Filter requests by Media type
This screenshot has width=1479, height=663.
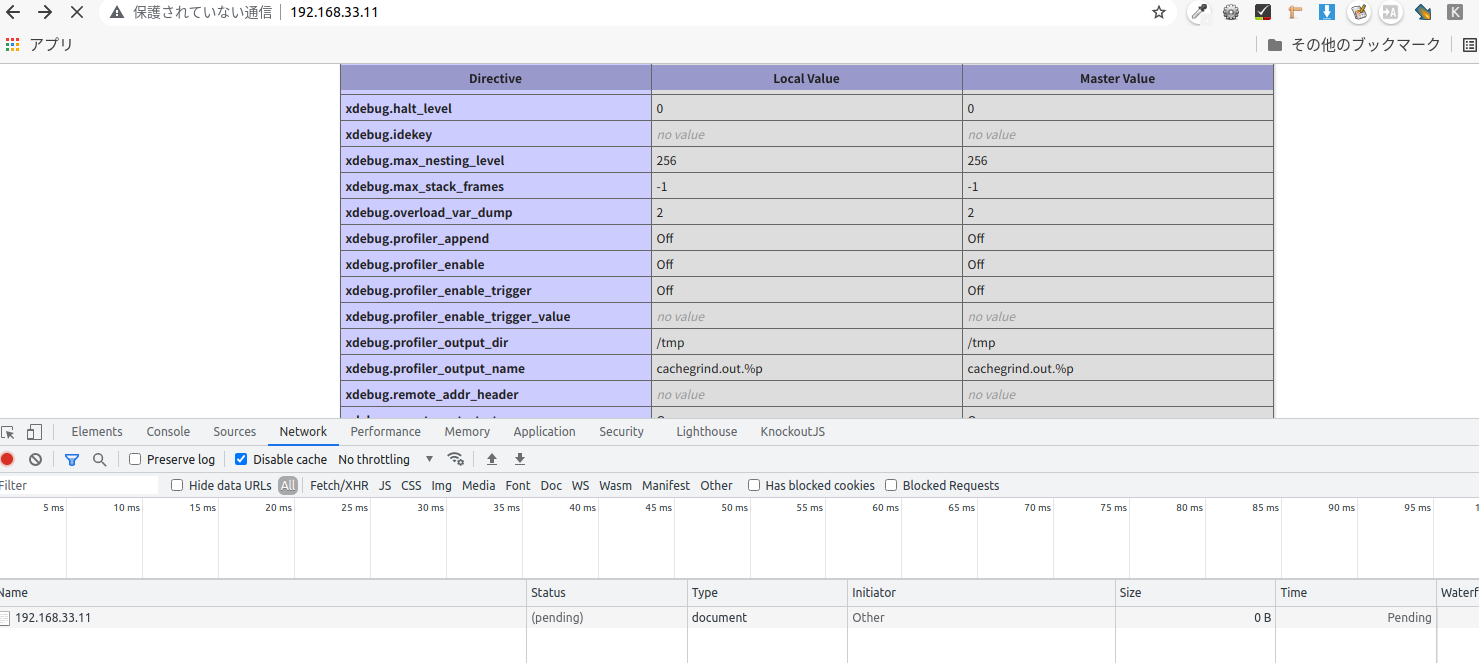click(478, 485)
